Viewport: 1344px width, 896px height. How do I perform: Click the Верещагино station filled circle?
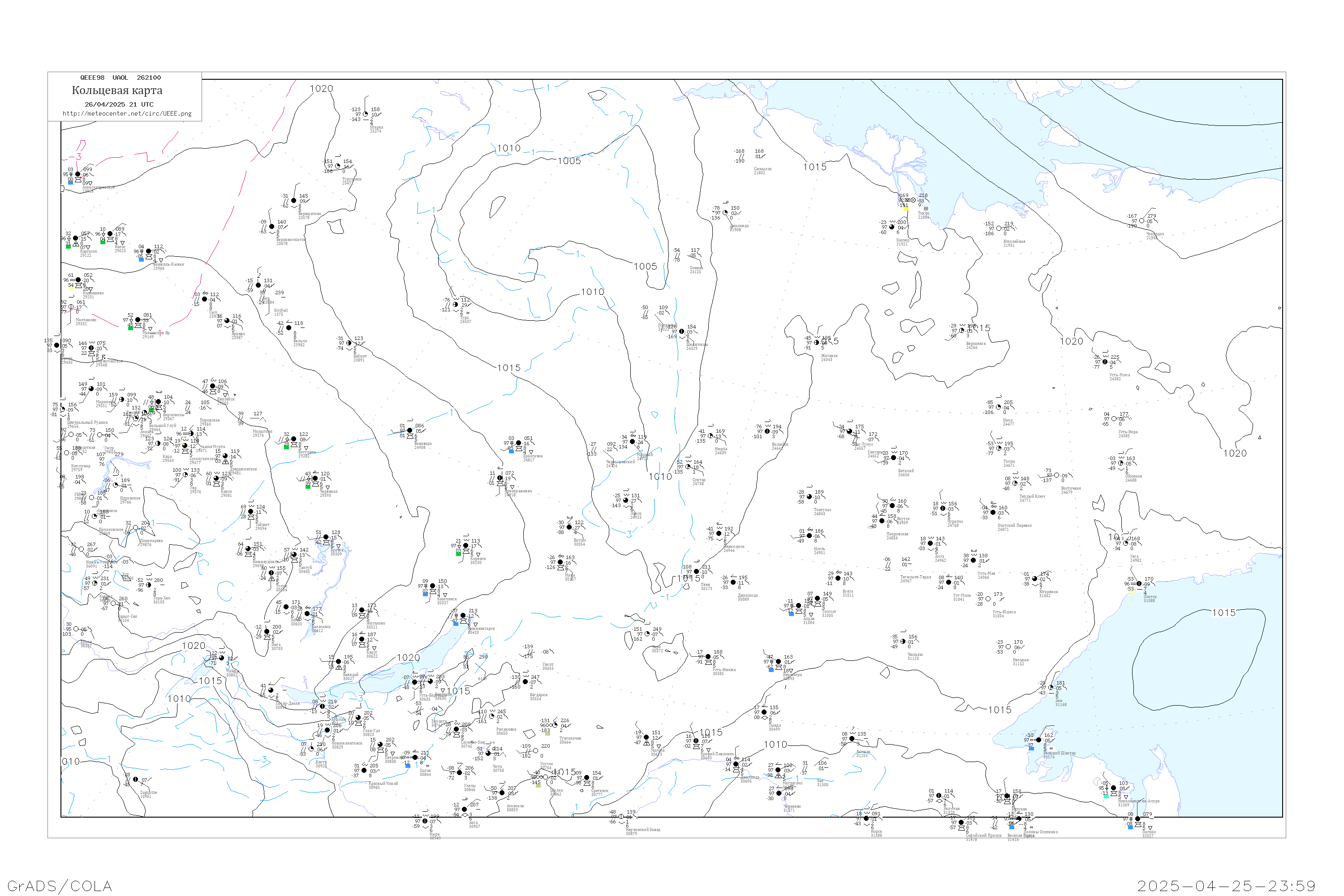pos(294,201)
